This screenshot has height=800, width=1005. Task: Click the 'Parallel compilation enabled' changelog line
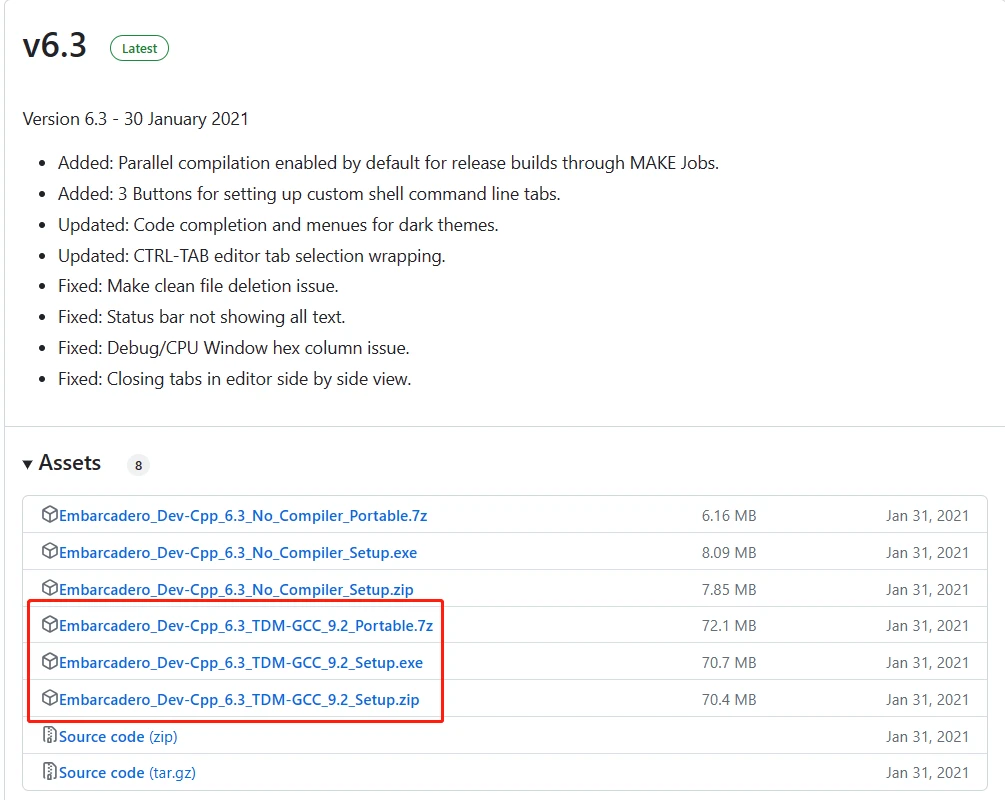(388, 163)
